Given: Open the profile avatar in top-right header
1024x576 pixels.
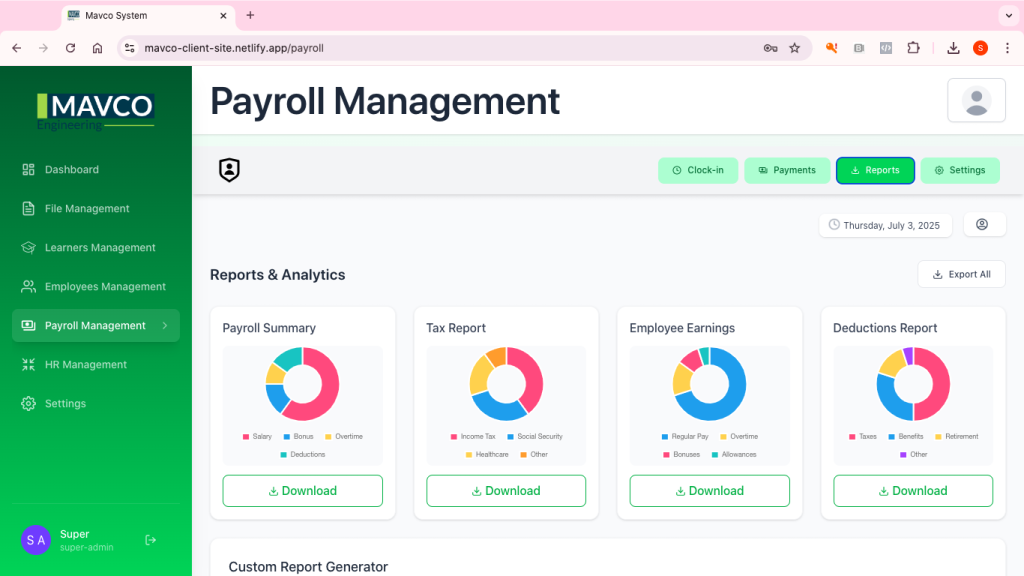Looking at the screenshot, I should 976,100.
